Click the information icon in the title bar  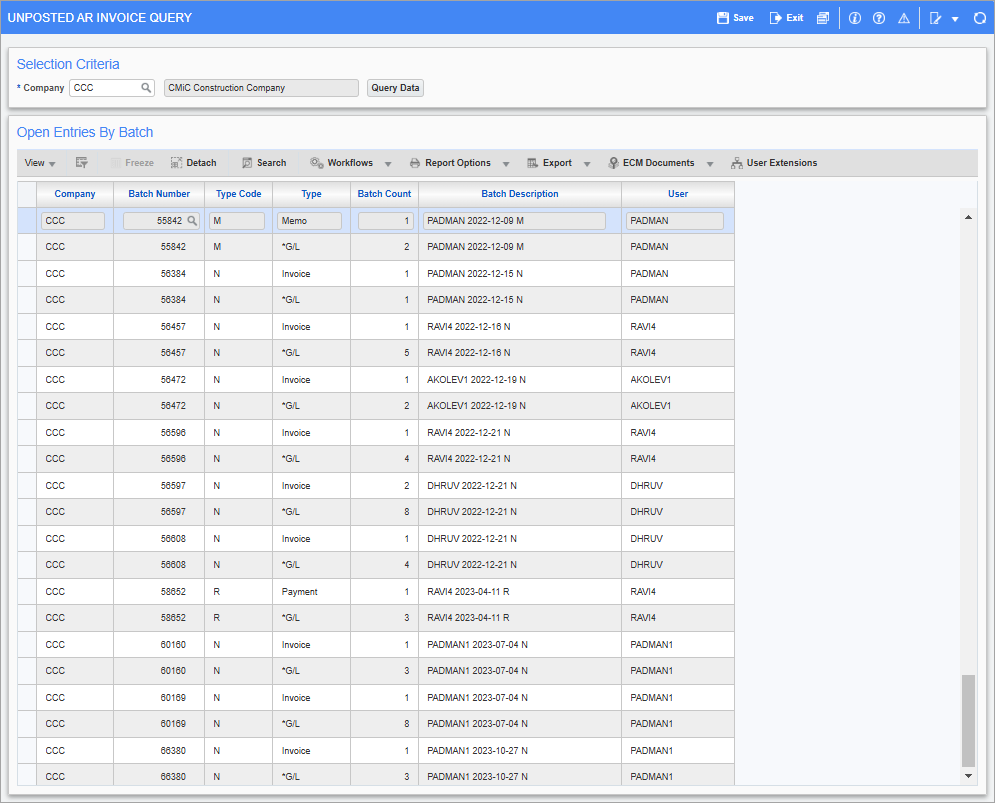tap(854, 17)
